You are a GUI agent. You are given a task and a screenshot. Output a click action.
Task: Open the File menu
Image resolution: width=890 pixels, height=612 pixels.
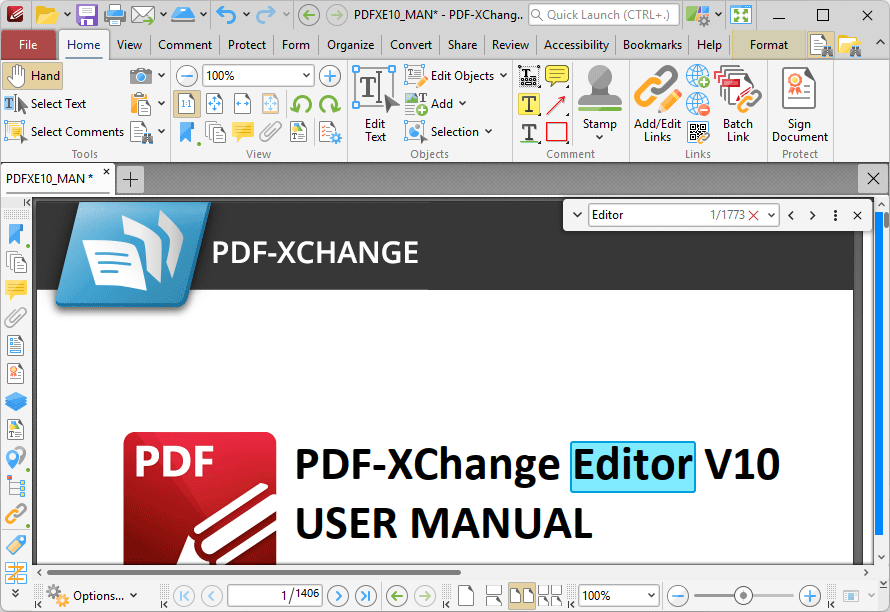tap(28, 45)
